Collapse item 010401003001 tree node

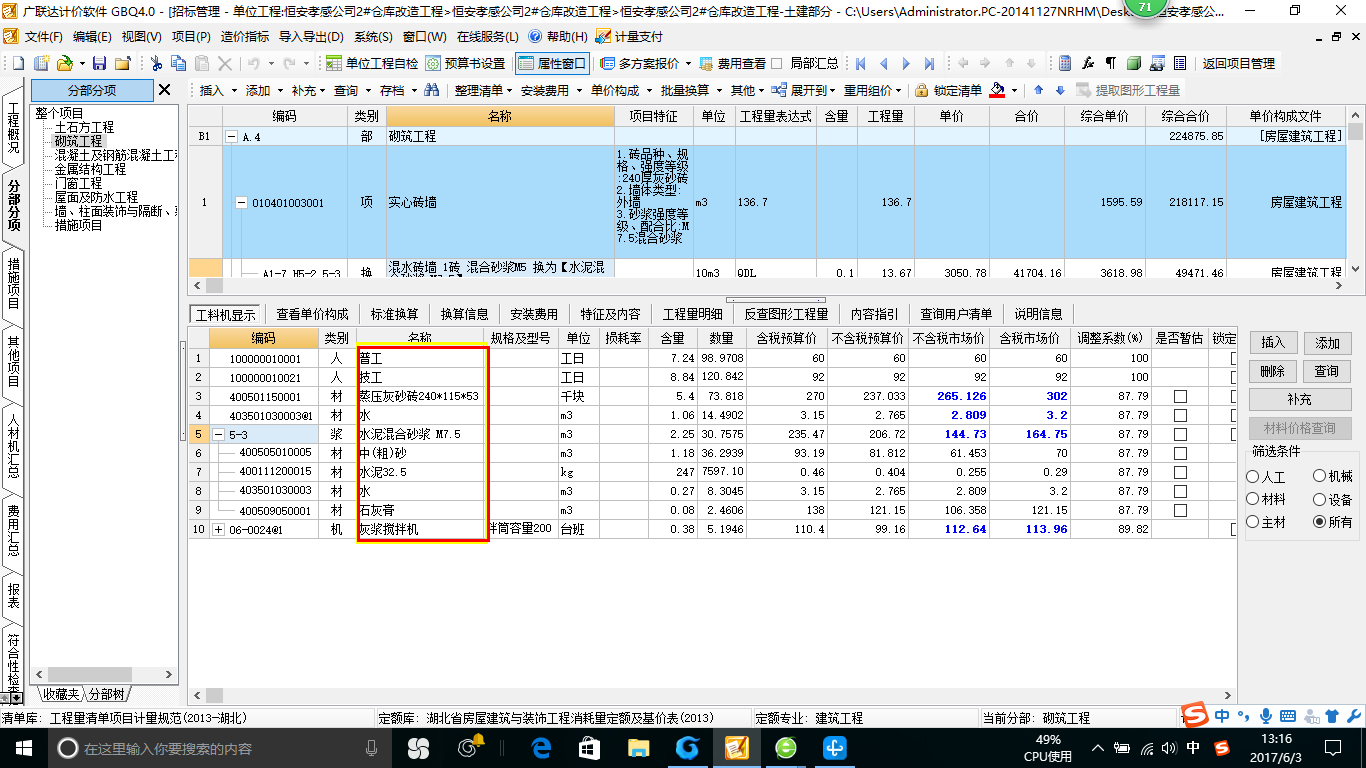(241, 203)
